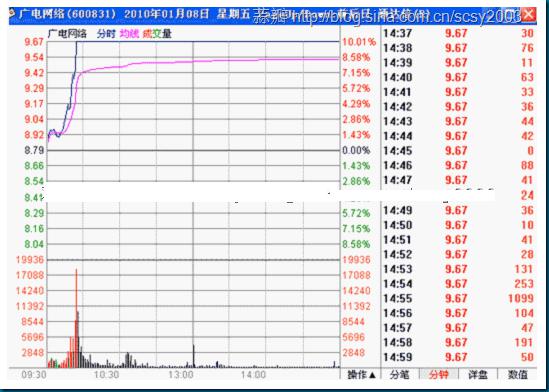Screen dimensions: 549x392
Task: Select the 数值 tab
Action: 517,375
